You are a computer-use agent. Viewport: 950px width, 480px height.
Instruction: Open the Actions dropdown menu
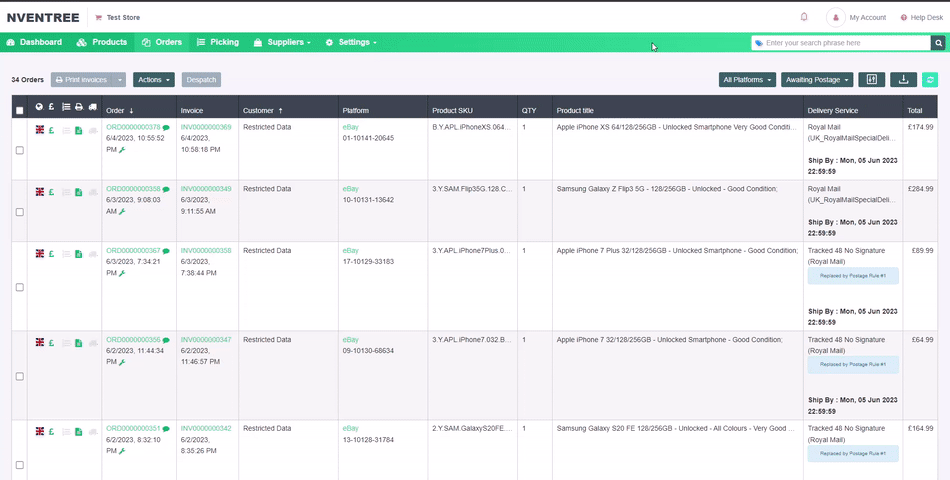pos(153,80)
